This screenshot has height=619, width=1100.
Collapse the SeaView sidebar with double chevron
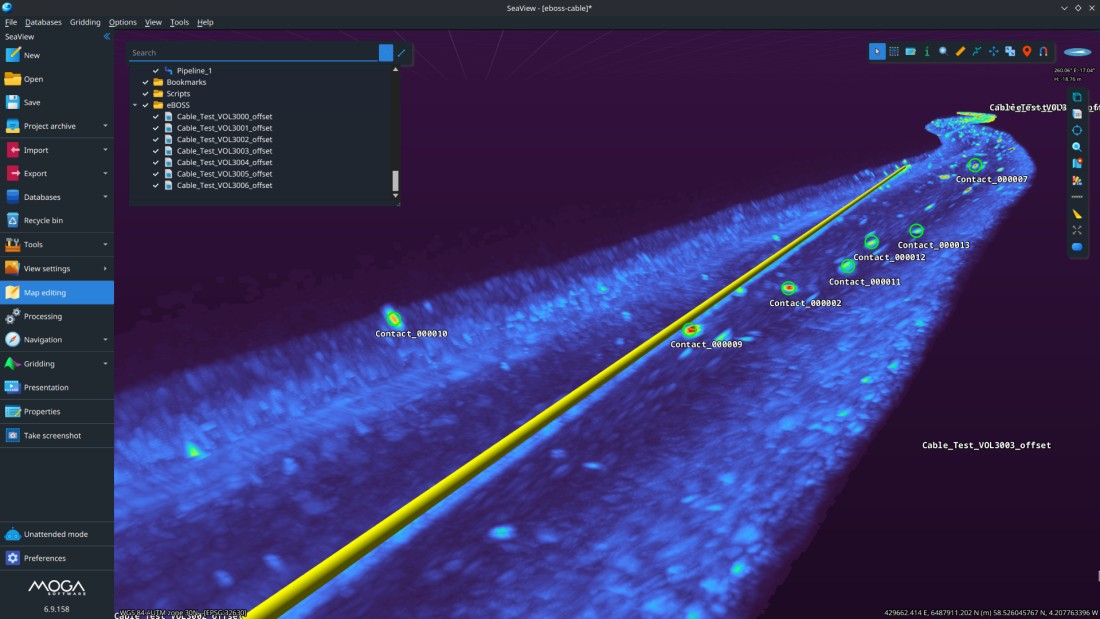[107, 36]
